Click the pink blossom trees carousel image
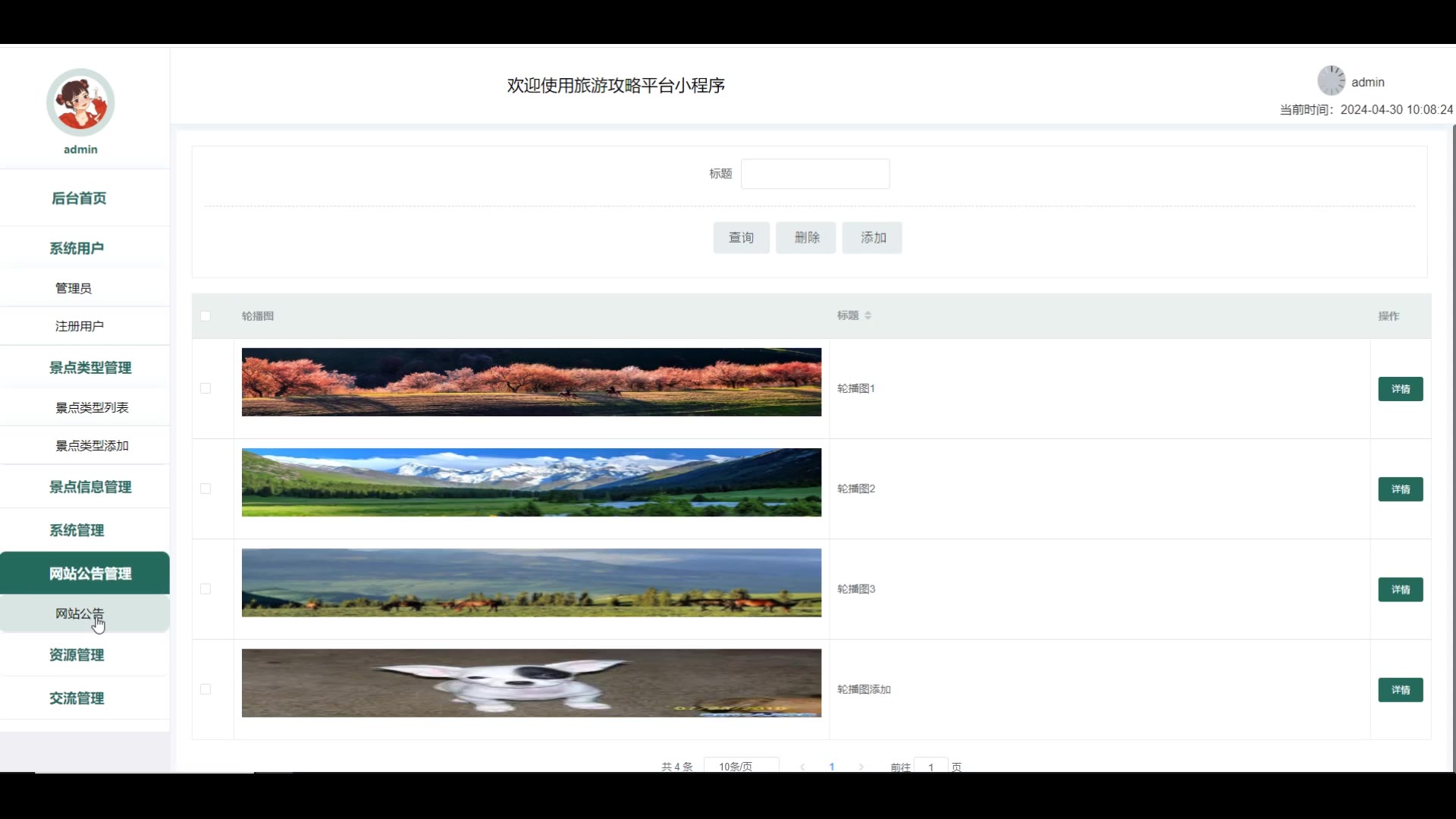 532,382
